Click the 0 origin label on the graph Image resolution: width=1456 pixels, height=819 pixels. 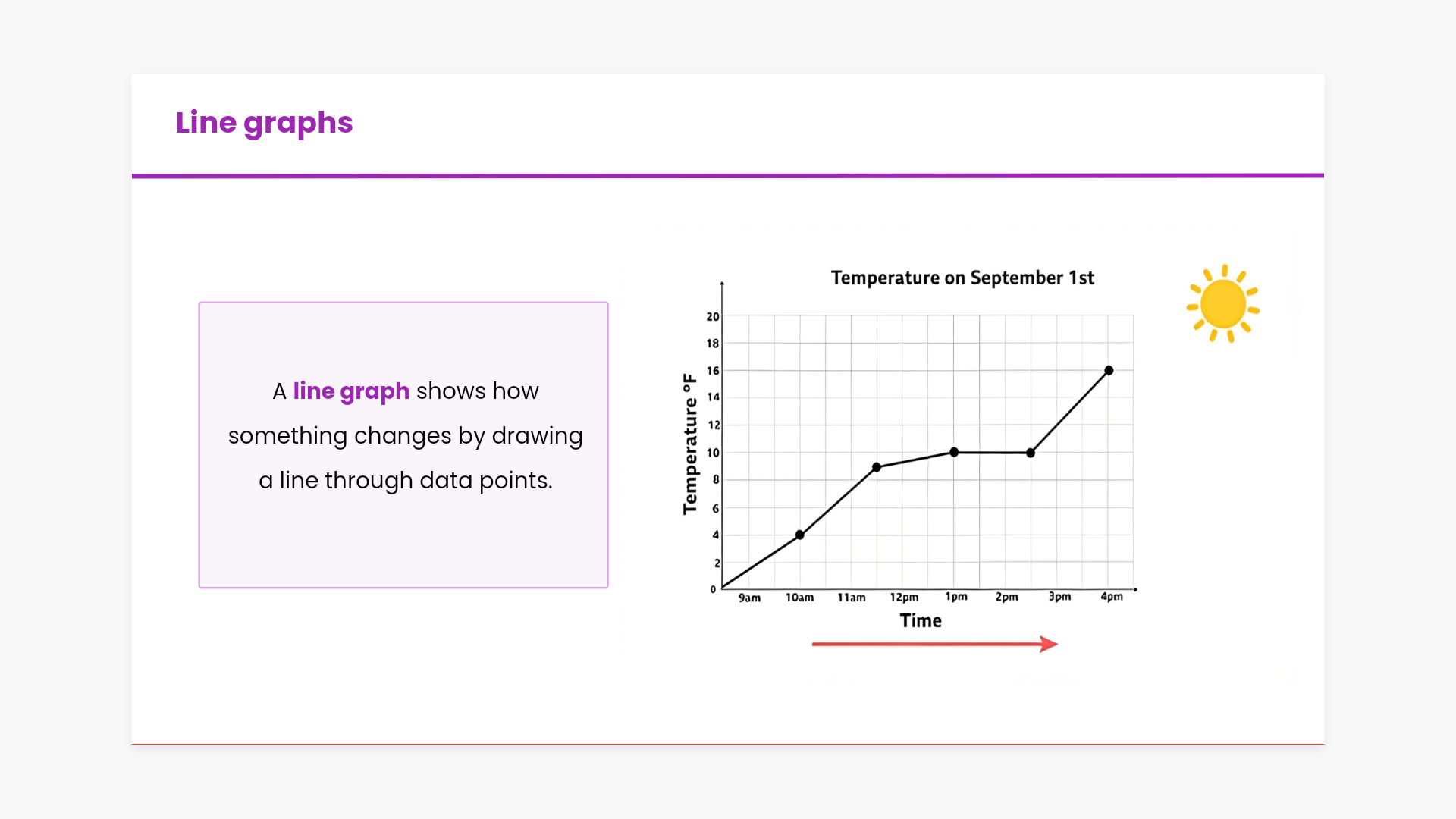click(713, 589)
